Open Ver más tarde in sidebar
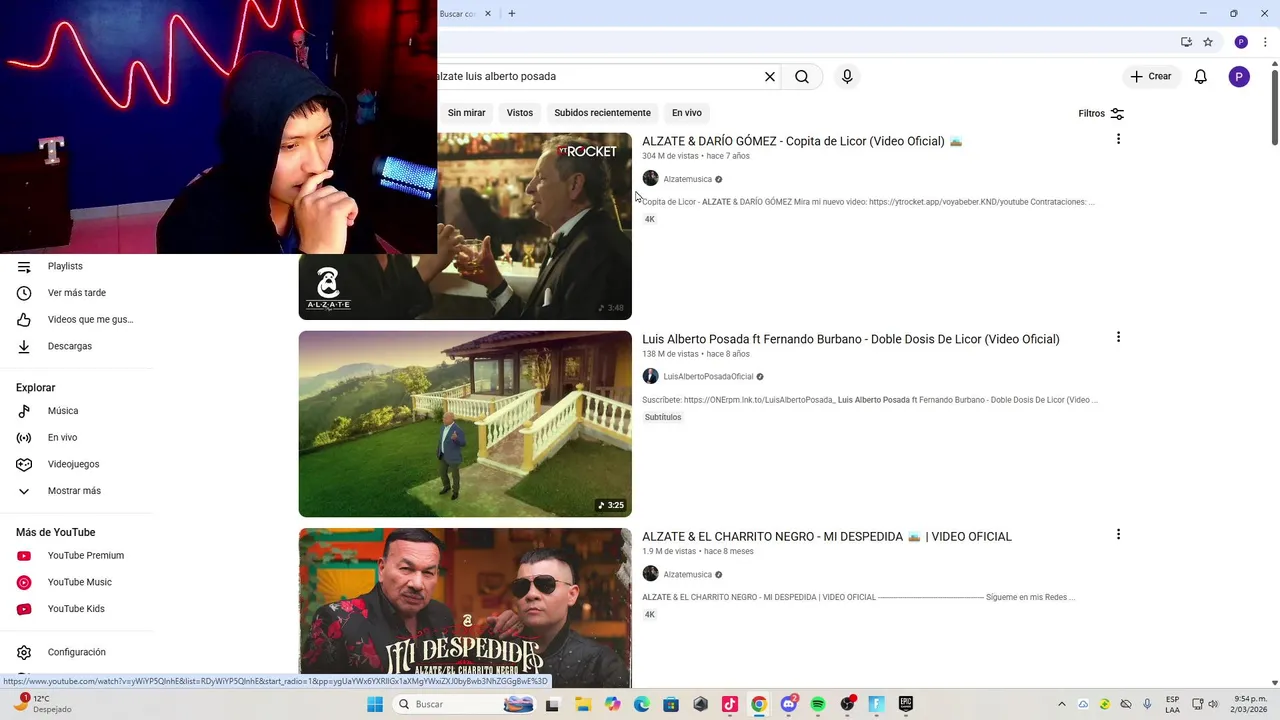This screenshot has width=1280, height=720. (76, 293)
